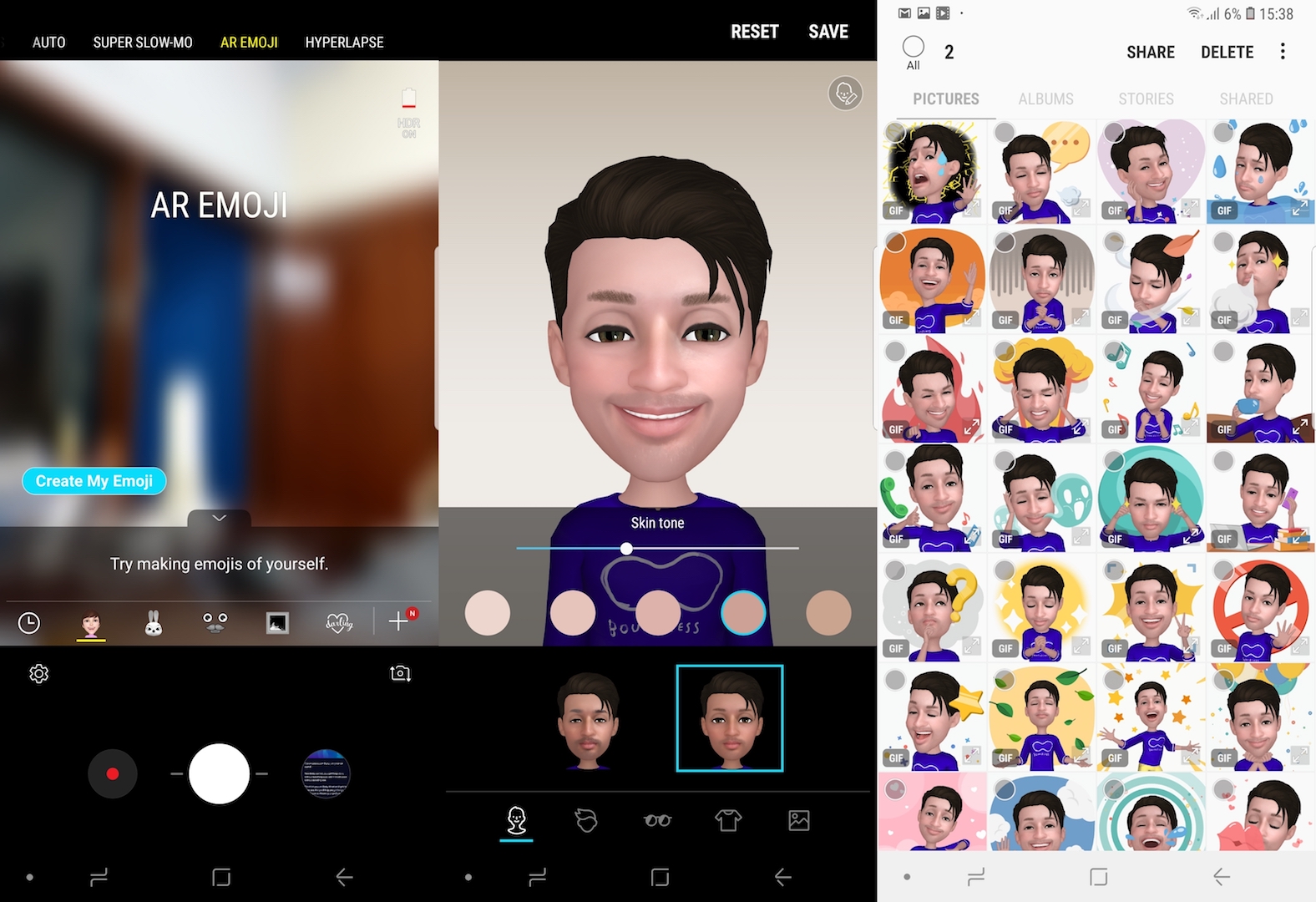
Task: Tap the red video record button
Action: click(113, 774)
